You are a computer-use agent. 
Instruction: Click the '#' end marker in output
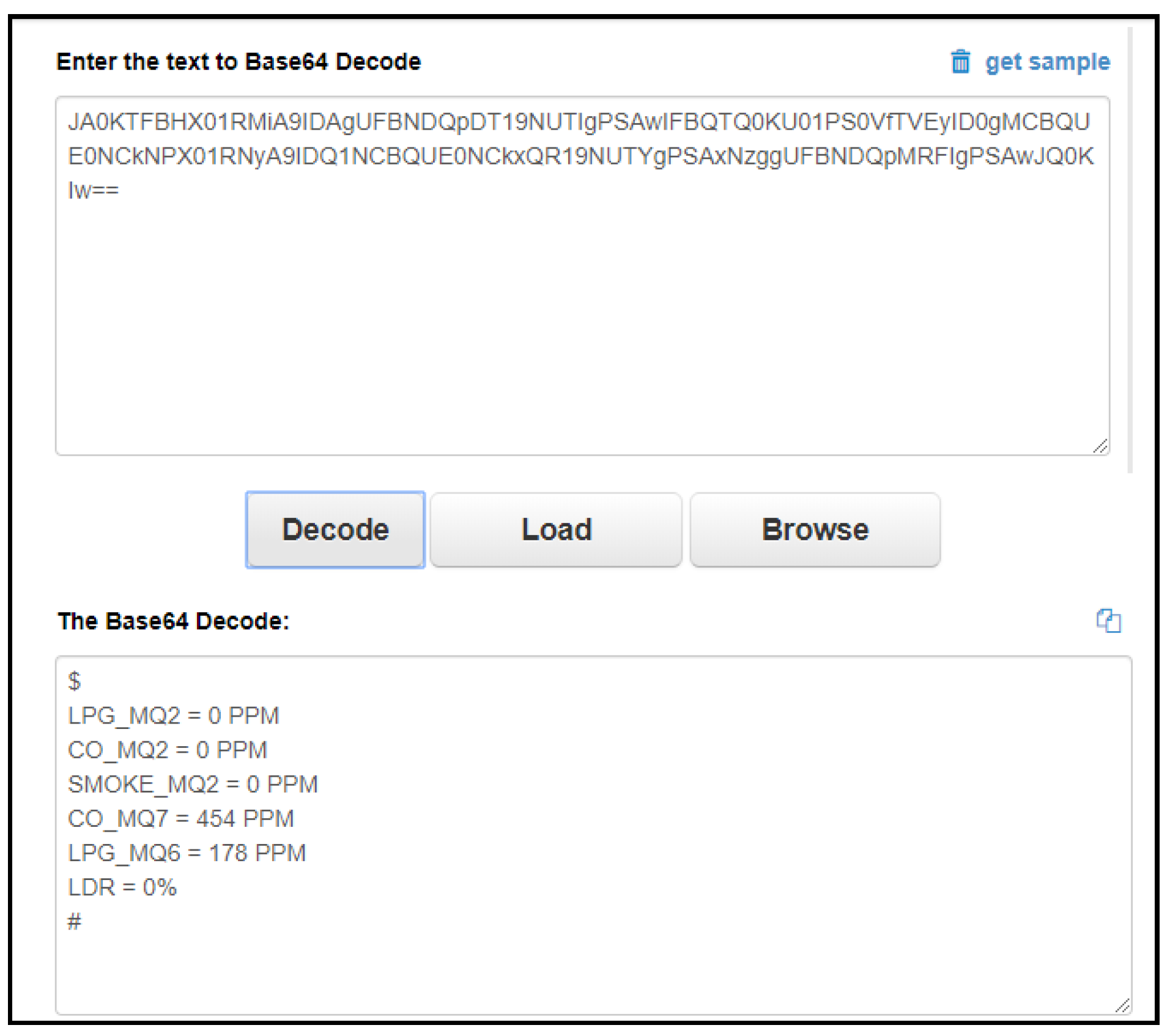pos(74,921)
